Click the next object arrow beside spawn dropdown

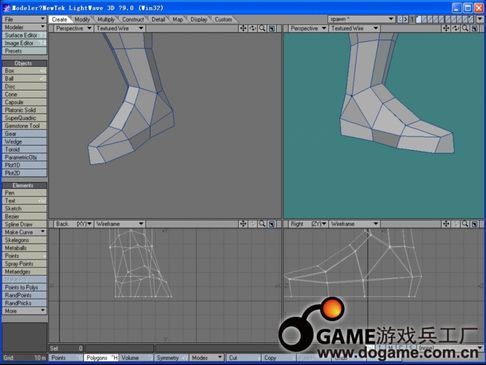[x=406, y=19]
